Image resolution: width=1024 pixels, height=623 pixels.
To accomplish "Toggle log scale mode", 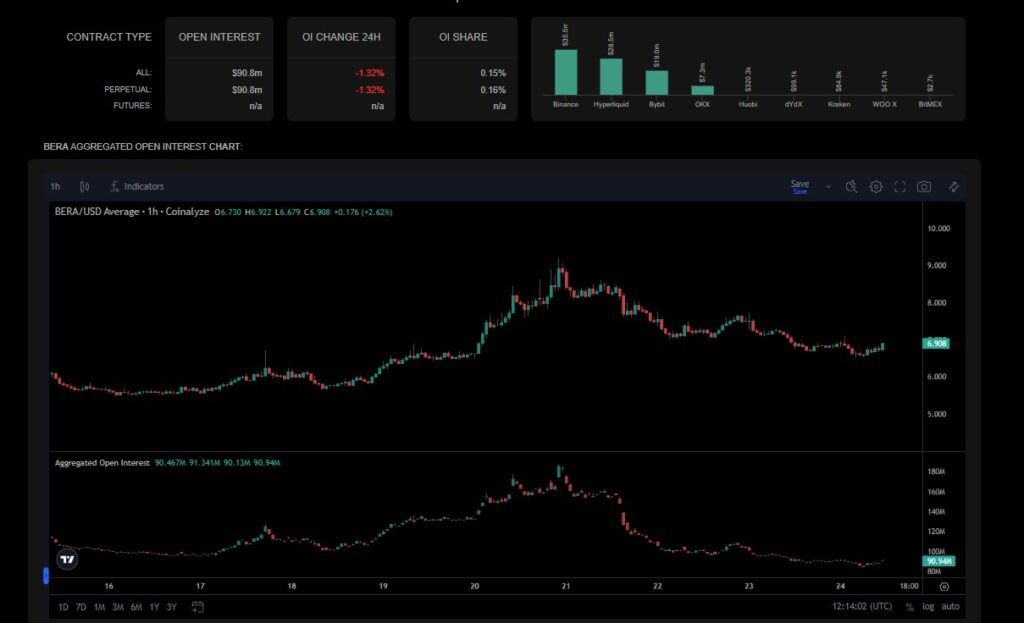I will click(928, 607).
